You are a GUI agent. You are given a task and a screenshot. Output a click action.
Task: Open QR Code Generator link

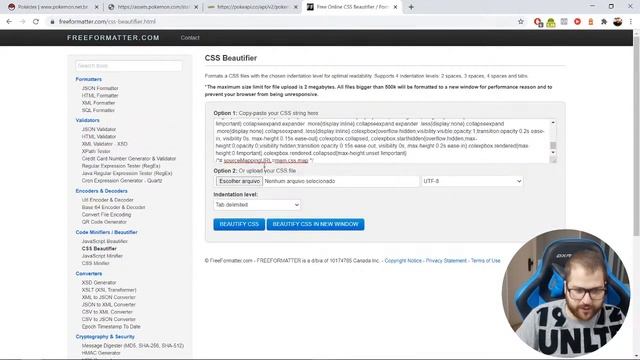pos(104,222)
